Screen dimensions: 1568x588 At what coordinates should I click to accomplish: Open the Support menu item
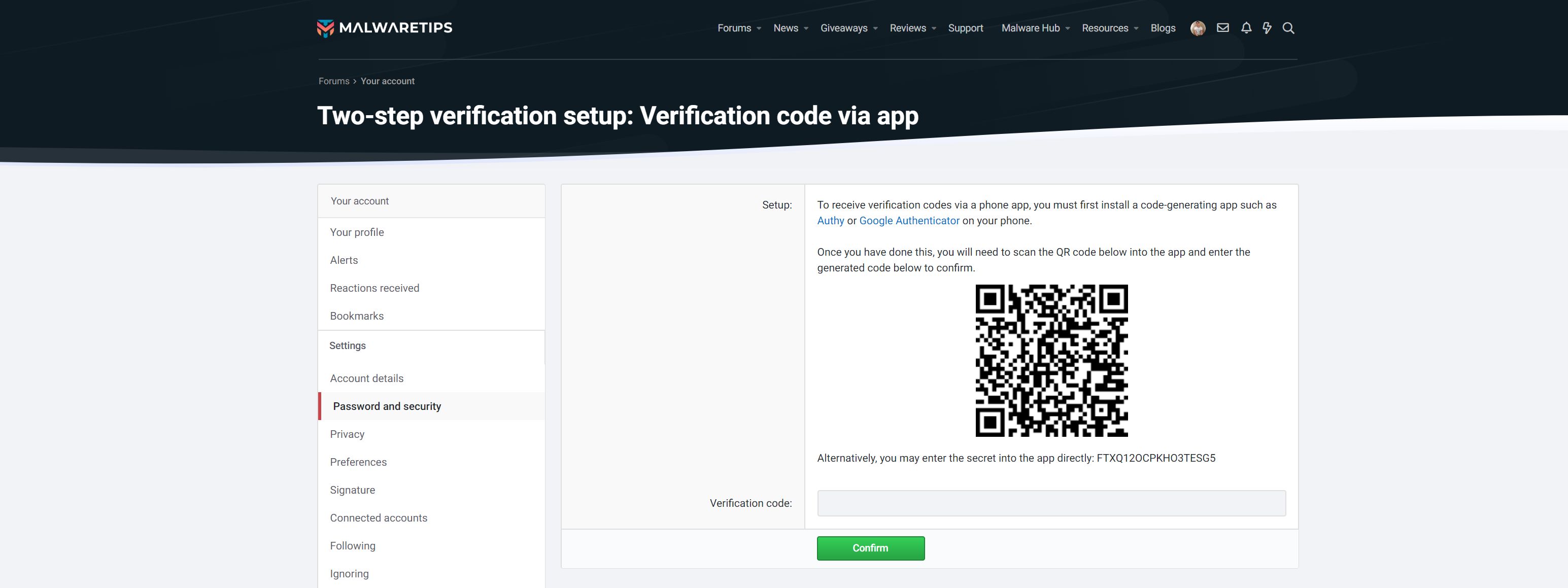click(965, 28)
